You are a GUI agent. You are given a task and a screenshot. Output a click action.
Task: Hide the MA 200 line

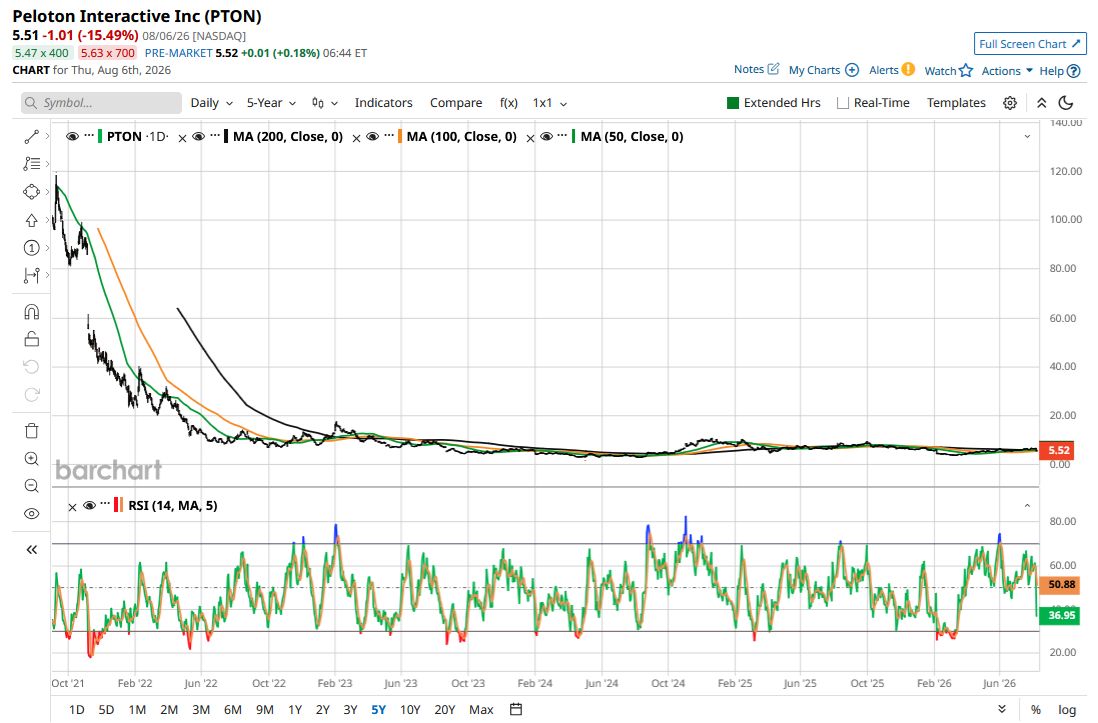198,137
